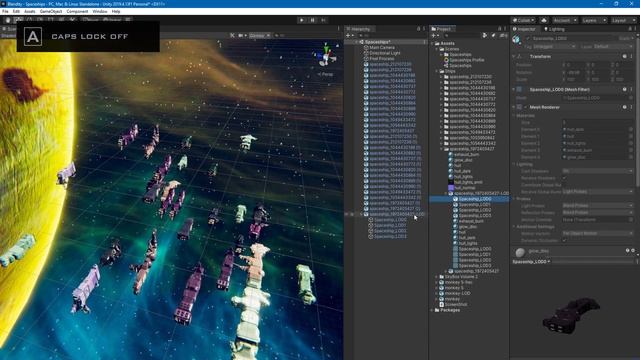Open Mesh Filter component help icon
Screen dimensions: 640x360
click(624, 89)
